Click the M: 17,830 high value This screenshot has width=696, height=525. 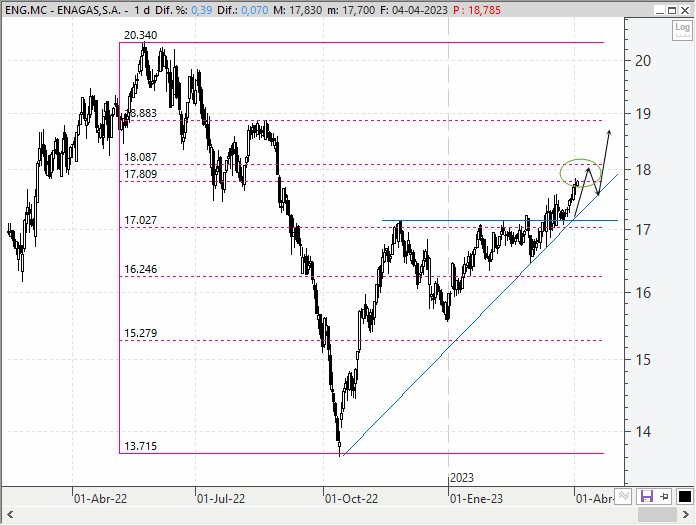[x=297, y=10]
